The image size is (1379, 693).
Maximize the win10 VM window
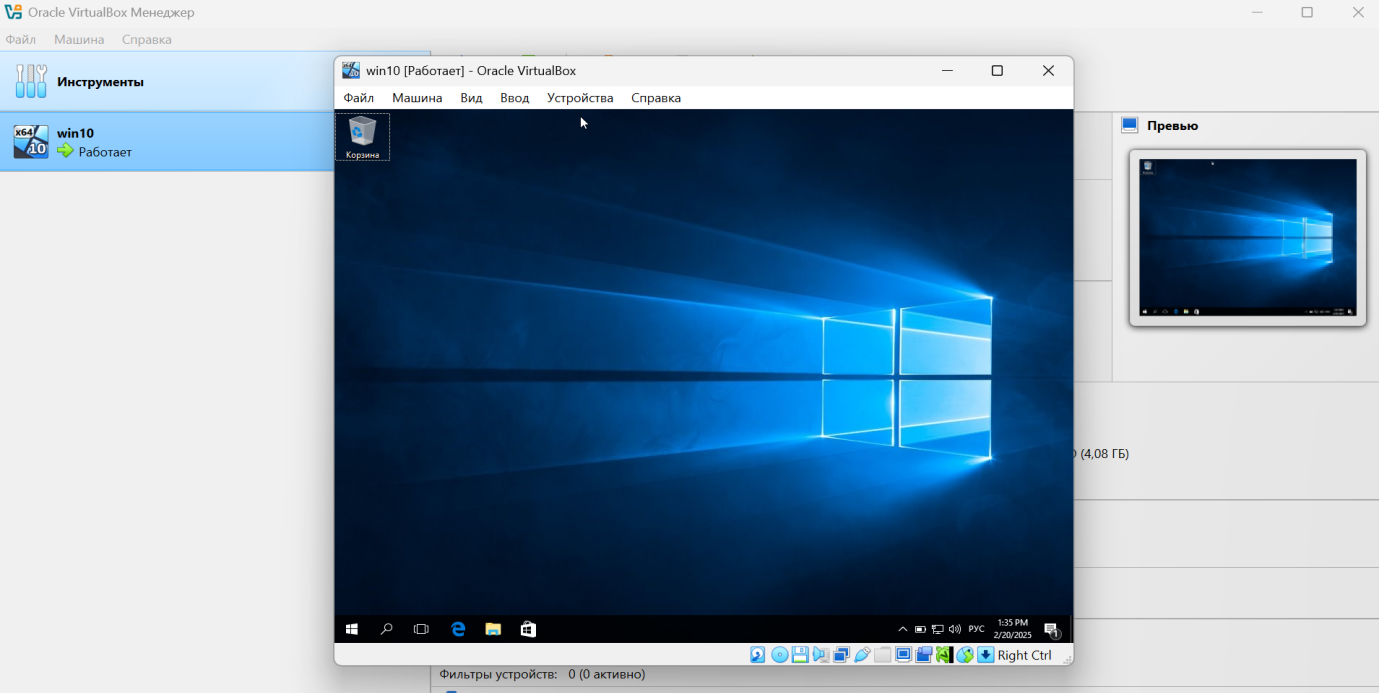pyautogui.click(x=997, y=70)
